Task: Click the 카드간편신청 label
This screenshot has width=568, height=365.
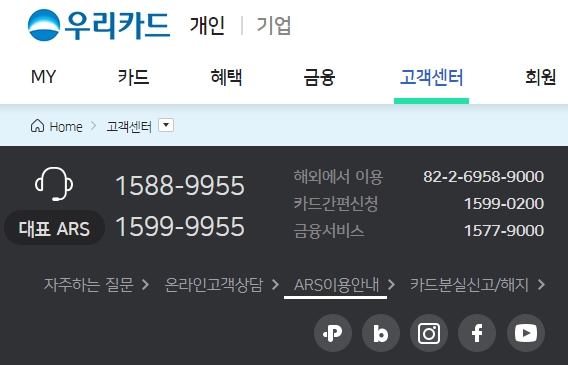Action: (x=336, y=204)
